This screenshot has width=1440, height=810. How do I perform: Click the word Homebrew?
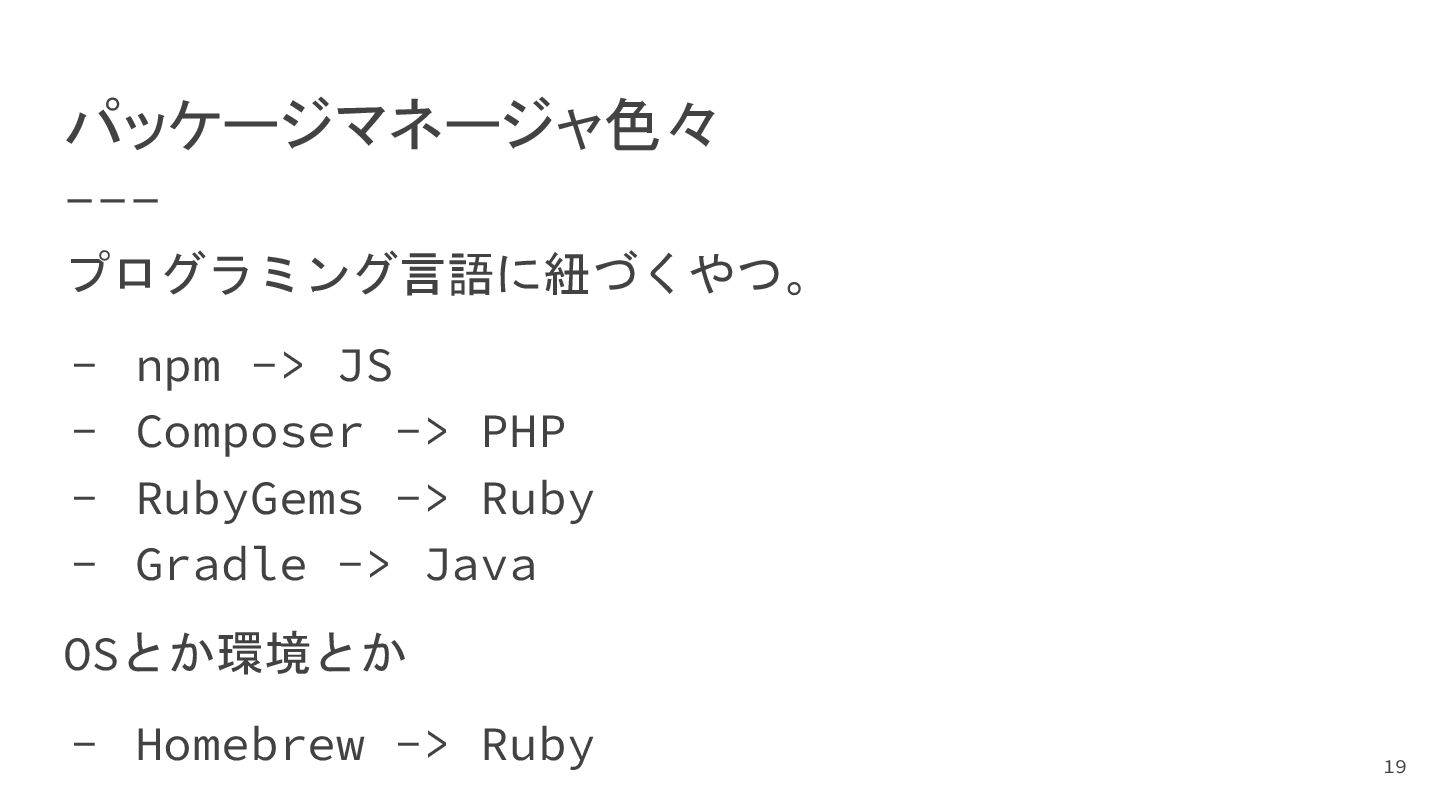pyautogui.click(x=249, y=745)
